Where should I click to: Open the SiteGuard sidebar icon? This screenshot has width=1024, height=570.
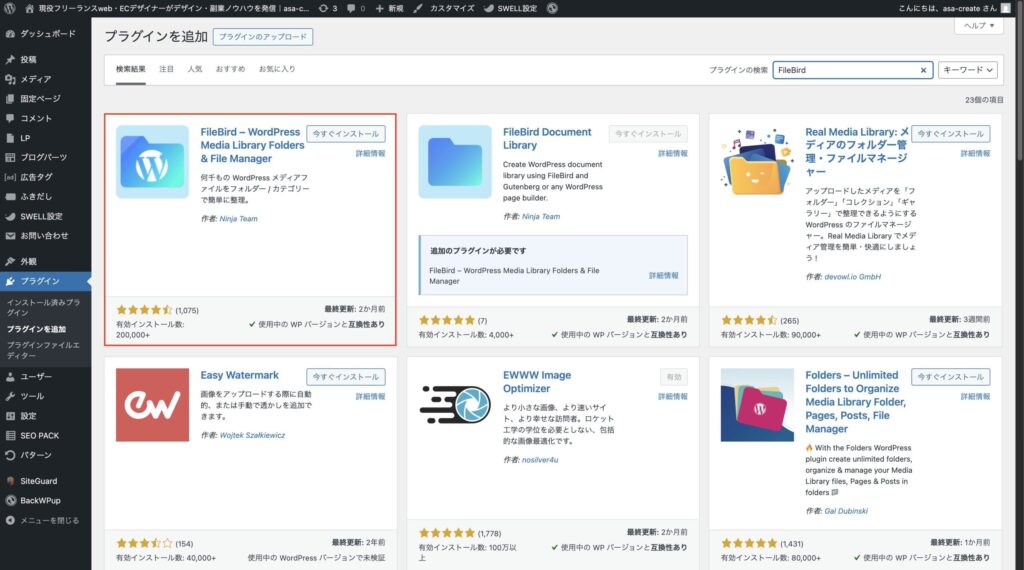[10, 481]
